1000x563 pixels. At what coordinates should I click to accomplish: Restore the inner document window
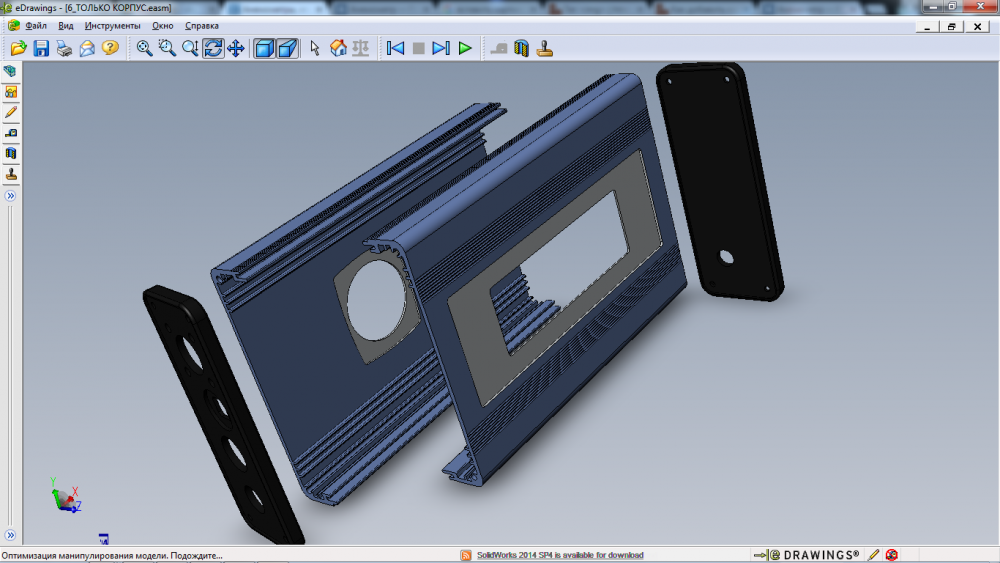951,26
